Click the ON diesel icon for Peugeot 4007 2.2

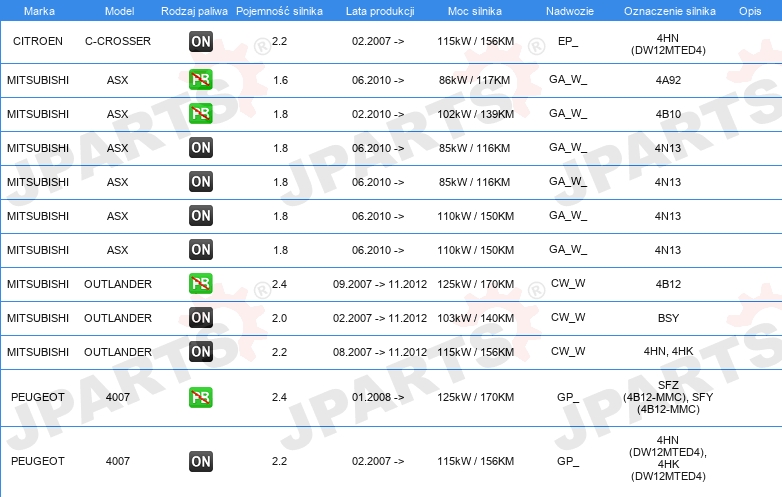[201, 462]
